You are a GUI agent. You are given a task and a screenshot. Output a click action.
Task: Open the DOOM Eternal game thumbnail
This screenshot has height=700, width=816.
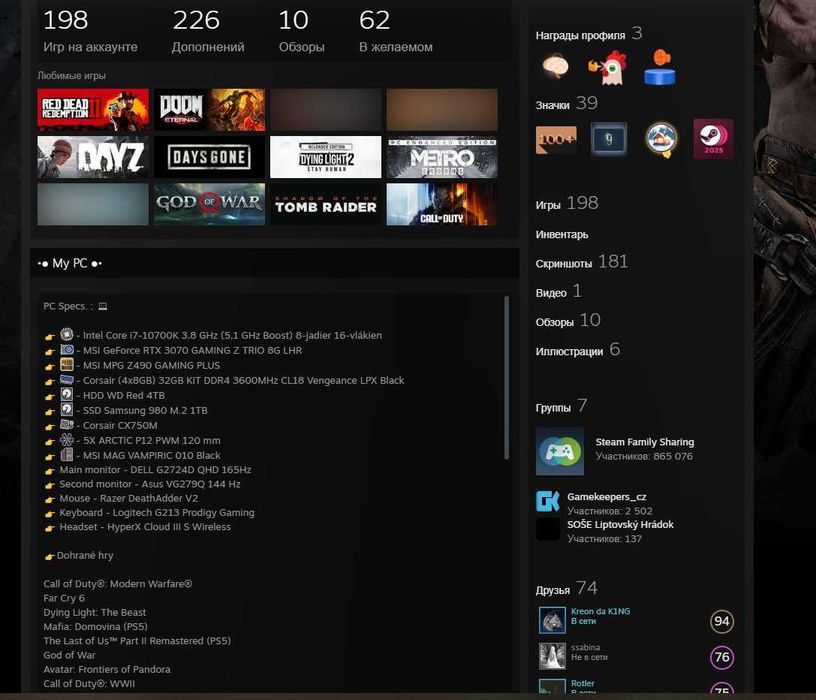(210, 109)
